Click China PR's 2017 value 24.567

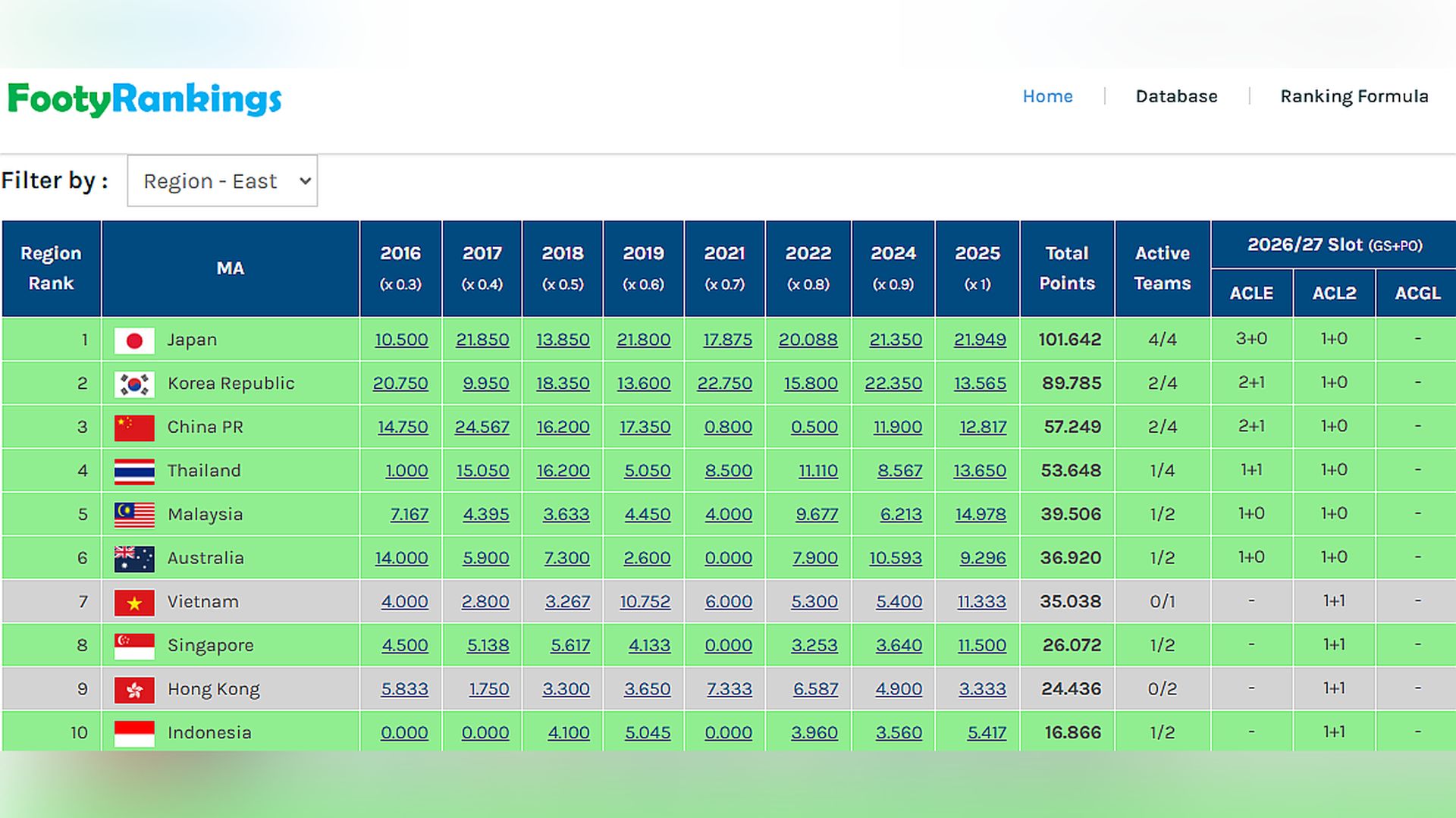[482, 427]
